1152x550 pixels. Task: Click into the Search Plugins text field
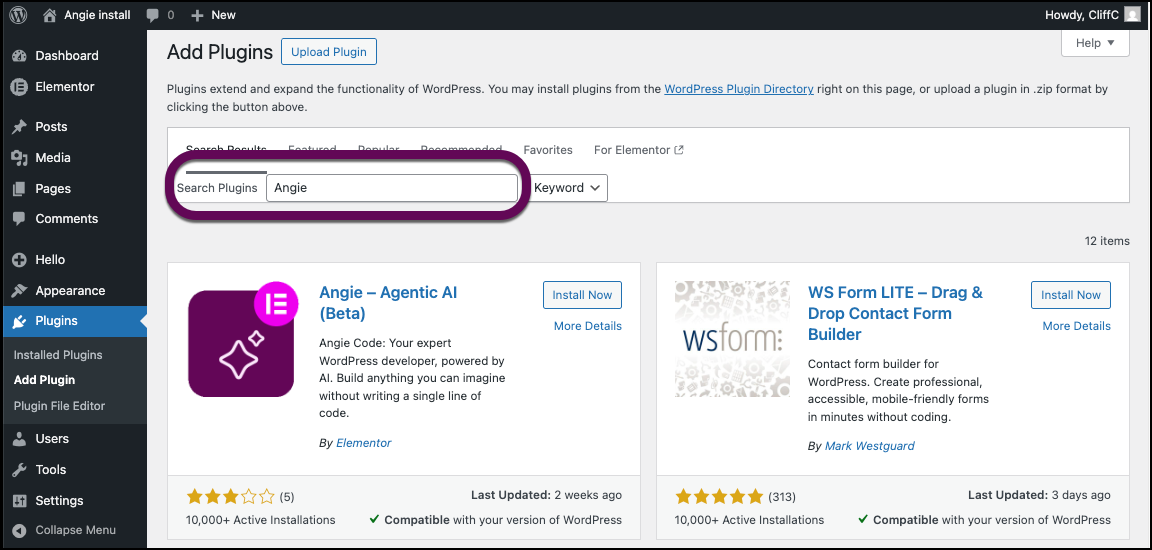coord(392,188)
